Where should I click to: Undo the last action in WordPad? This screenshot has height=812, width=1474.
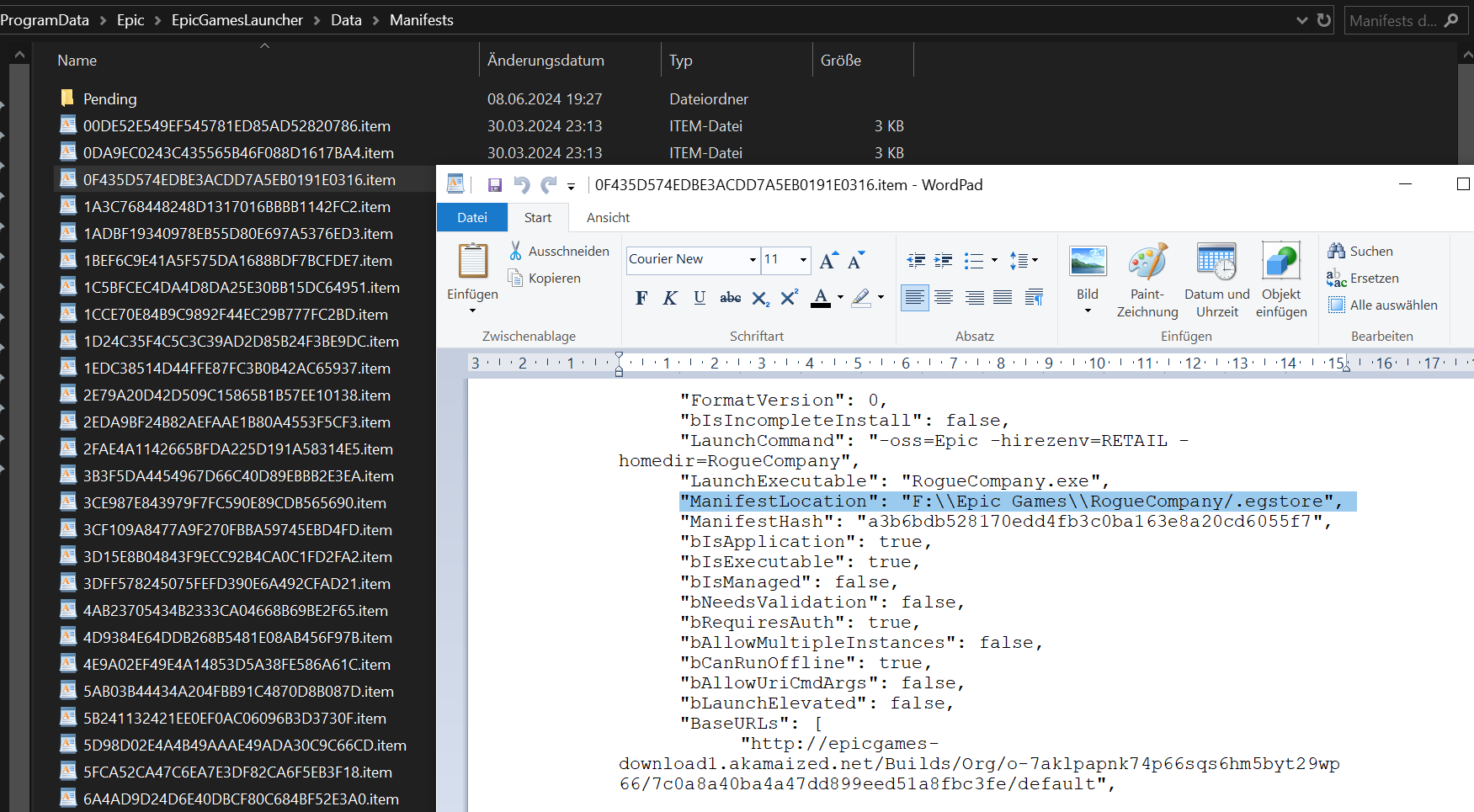[x=522, y=185]
